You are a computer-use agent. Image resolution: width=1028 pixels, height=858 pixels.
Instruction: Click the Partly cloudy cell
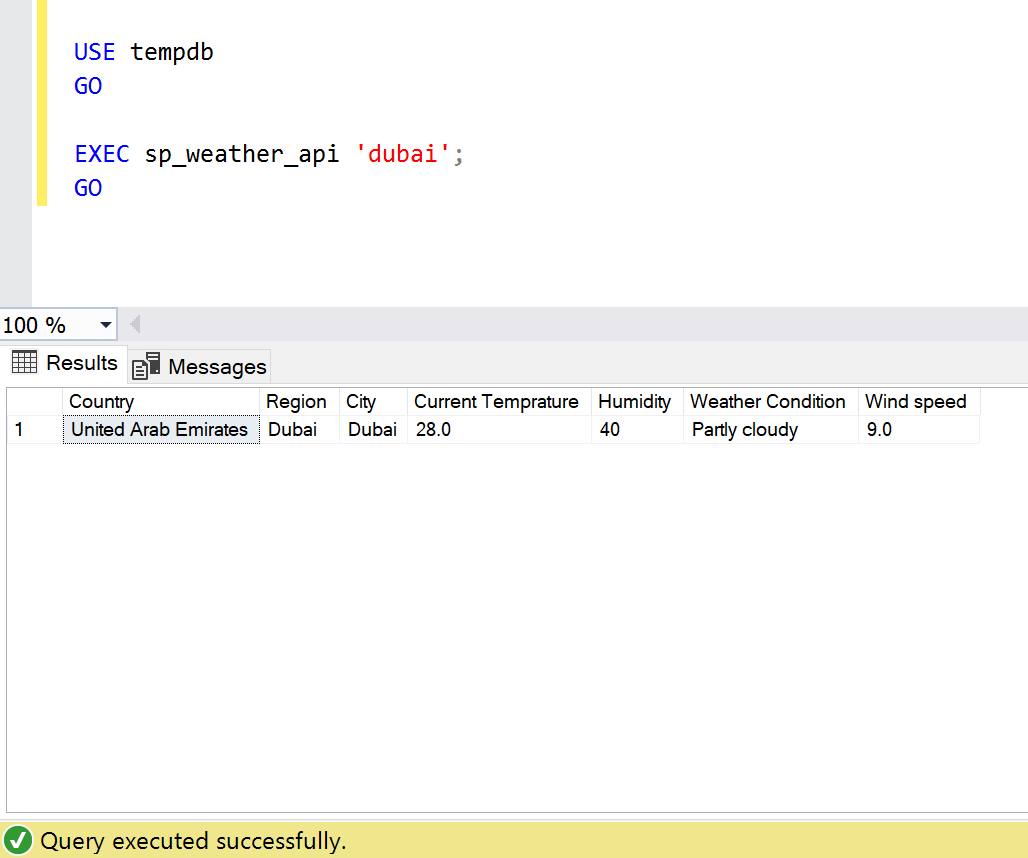tap(745, 430)
